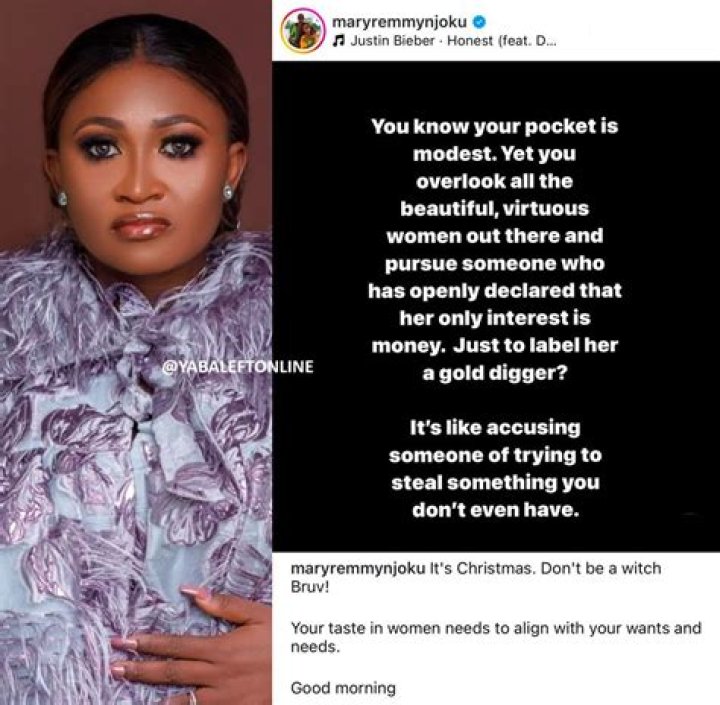The image size is (720, 705).
Task: Tap the black quote post image
Action: 496,306
